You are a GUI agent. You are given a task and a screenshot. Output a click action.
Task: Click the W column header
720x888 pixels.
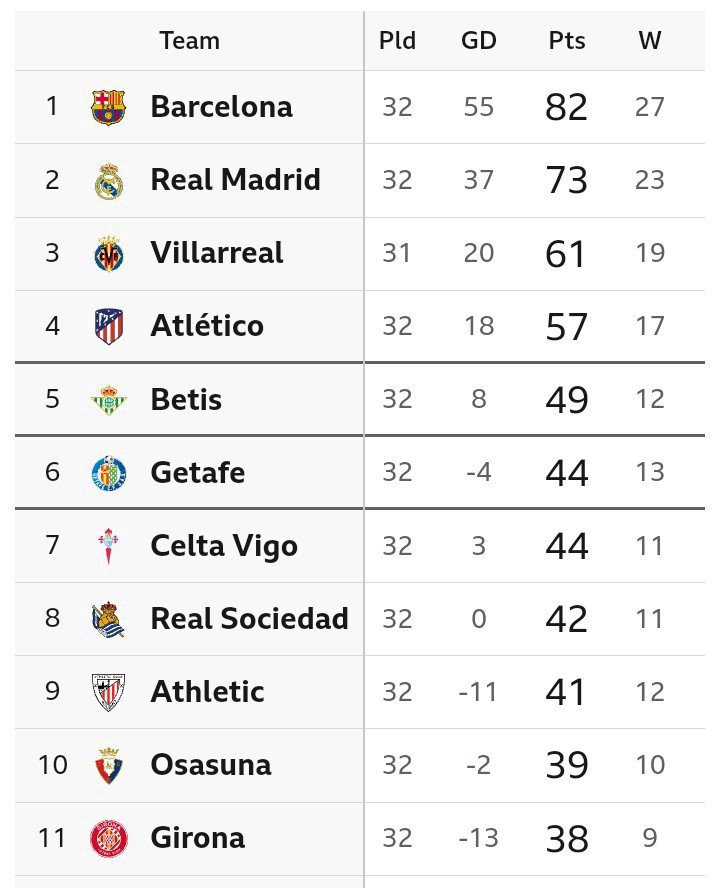coord(650,41)
